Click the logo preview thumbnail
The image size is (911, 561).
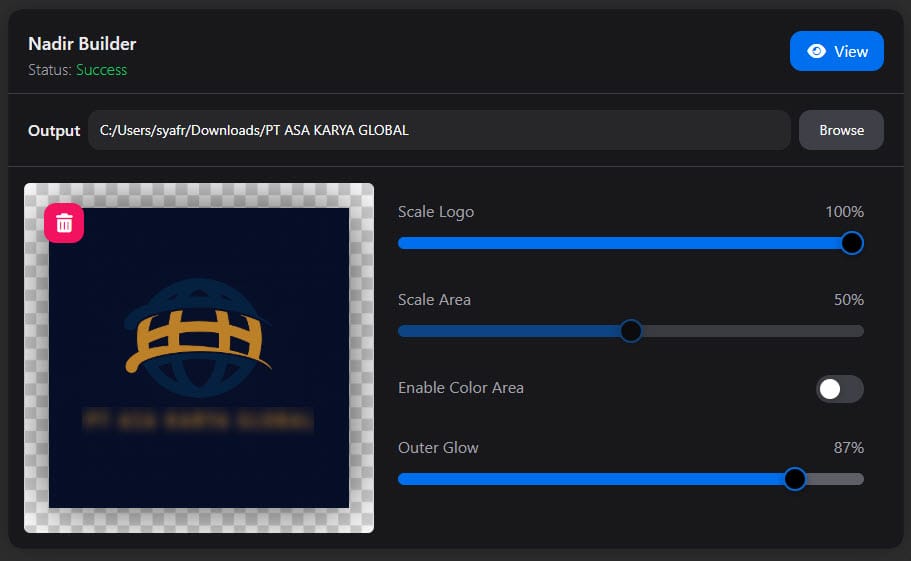click(199, 358)
